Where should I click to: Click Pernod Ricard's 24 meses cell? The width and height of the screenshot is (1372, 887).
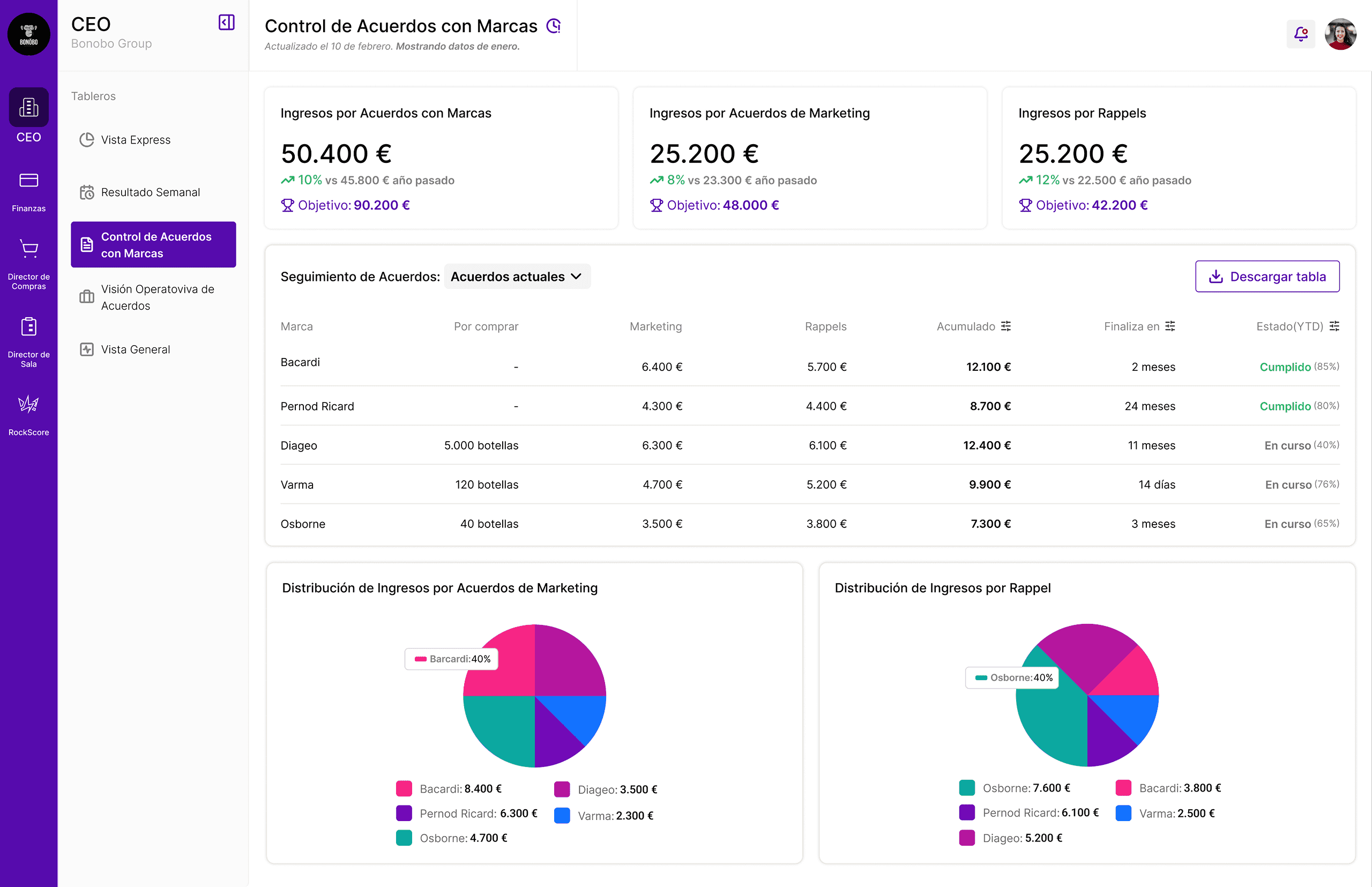[x=1150, y=406]
